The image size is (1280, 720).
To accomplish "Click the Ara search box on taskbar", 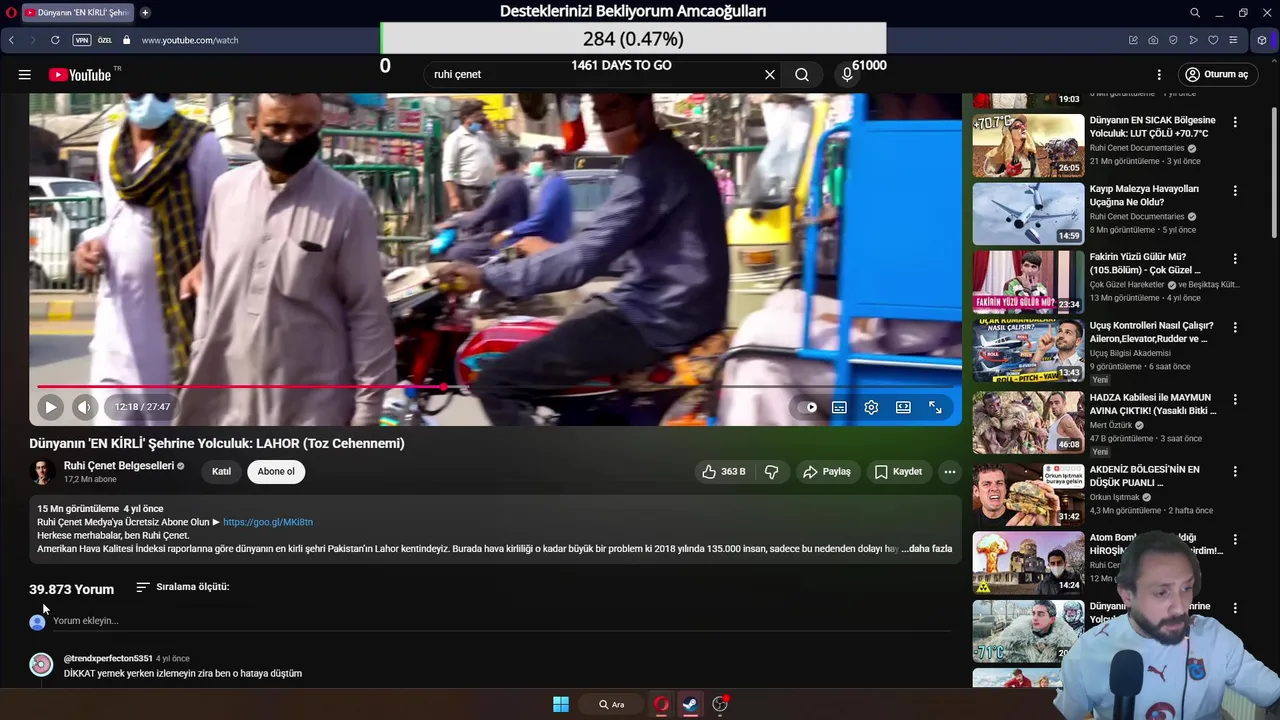I will click(611, 704).
